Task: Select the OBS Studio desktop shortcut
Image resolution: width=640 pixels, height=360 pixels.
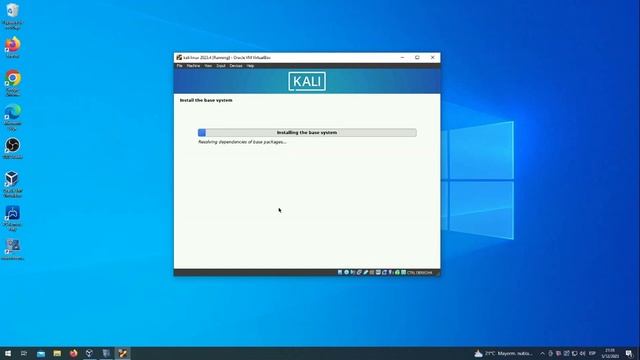Action: point(13,148)
